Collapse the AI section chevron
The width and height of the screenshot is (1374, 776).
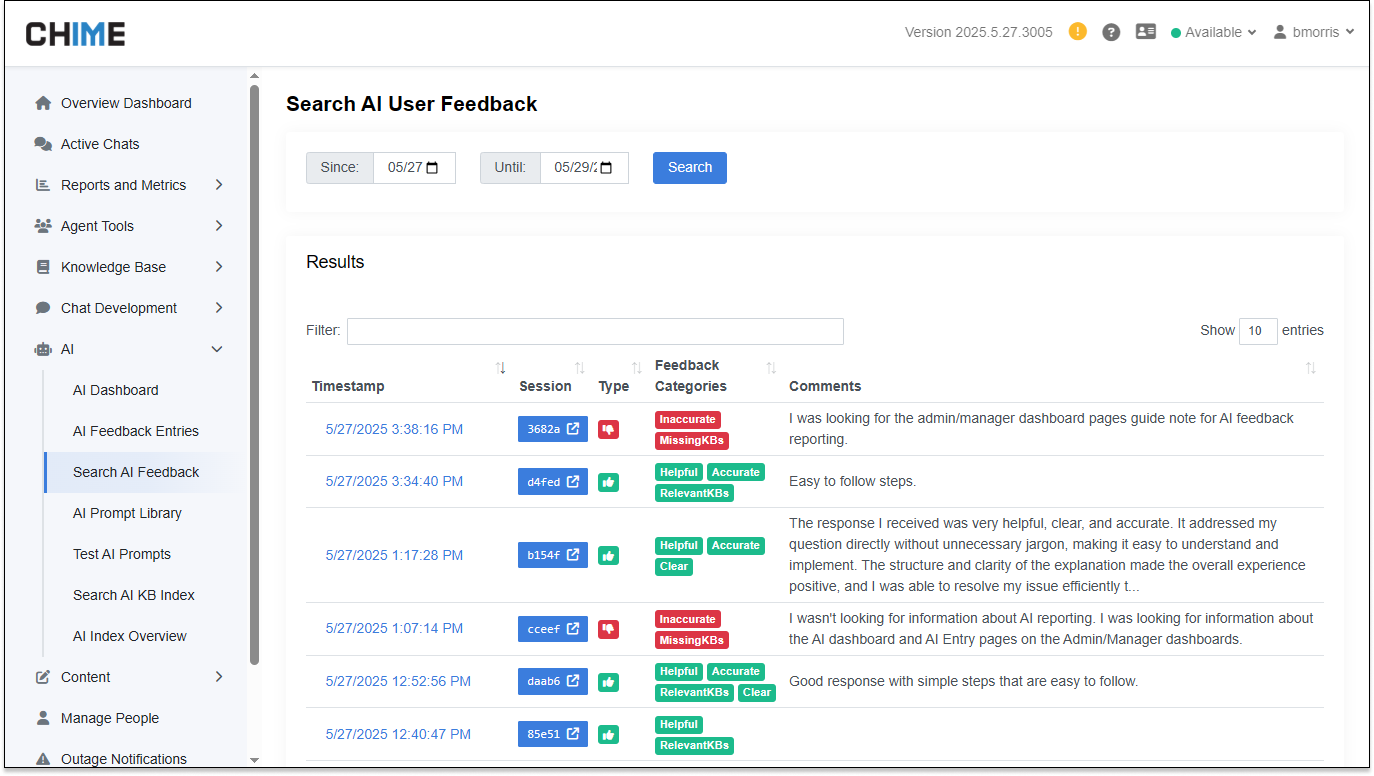(217, 349)
